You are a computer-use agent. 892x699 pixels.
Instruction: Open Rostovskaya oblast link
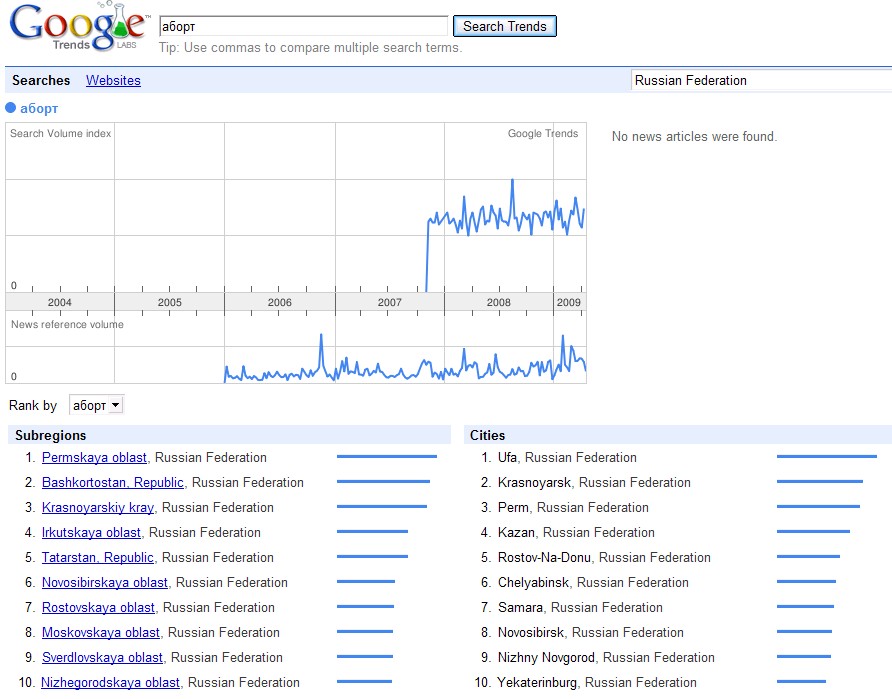click(x=98, y=608)
